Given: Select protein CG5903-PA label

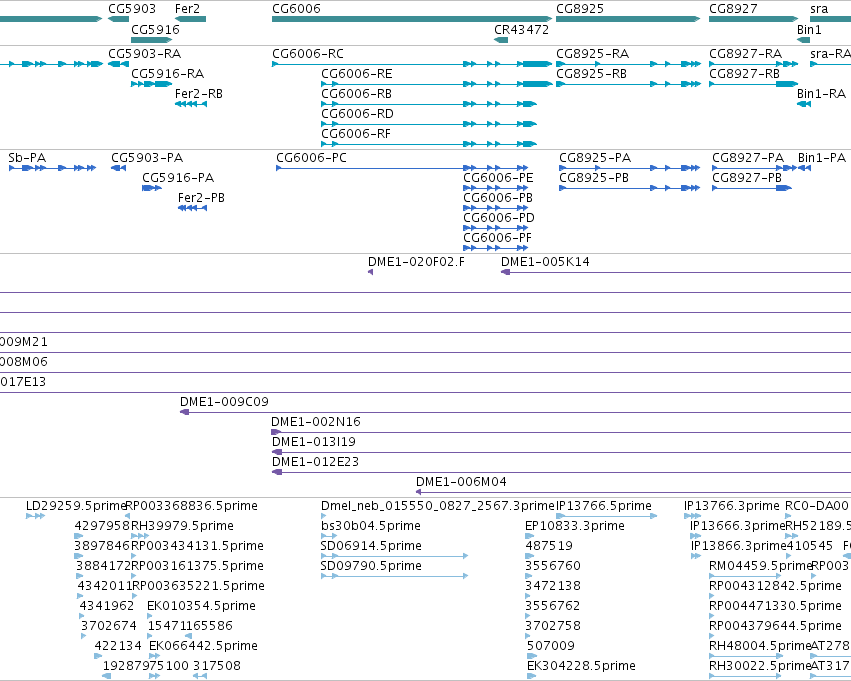Looking at the screenshot, I should [147, 158].
